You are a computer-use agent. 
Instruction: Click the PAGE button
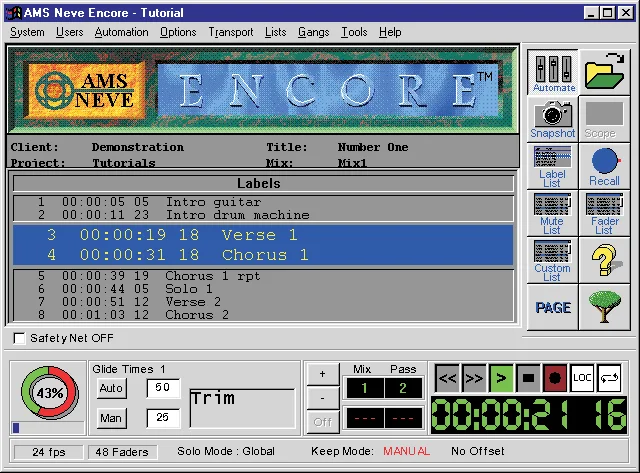[553, 307]
